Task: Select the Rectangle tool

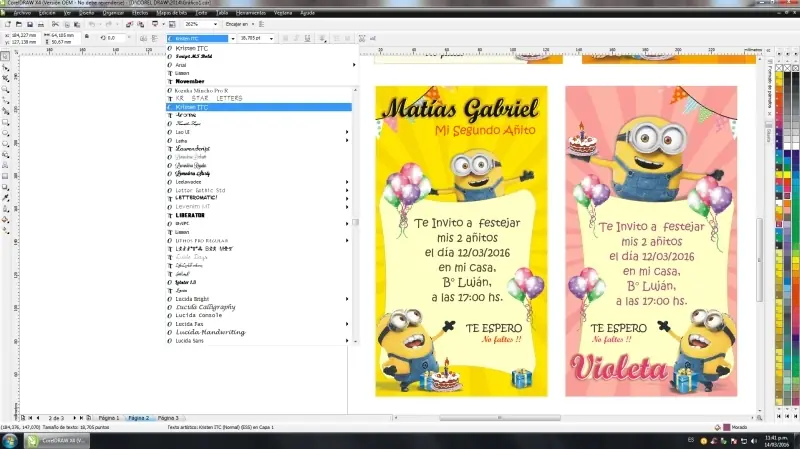Action: click(6, 122)
